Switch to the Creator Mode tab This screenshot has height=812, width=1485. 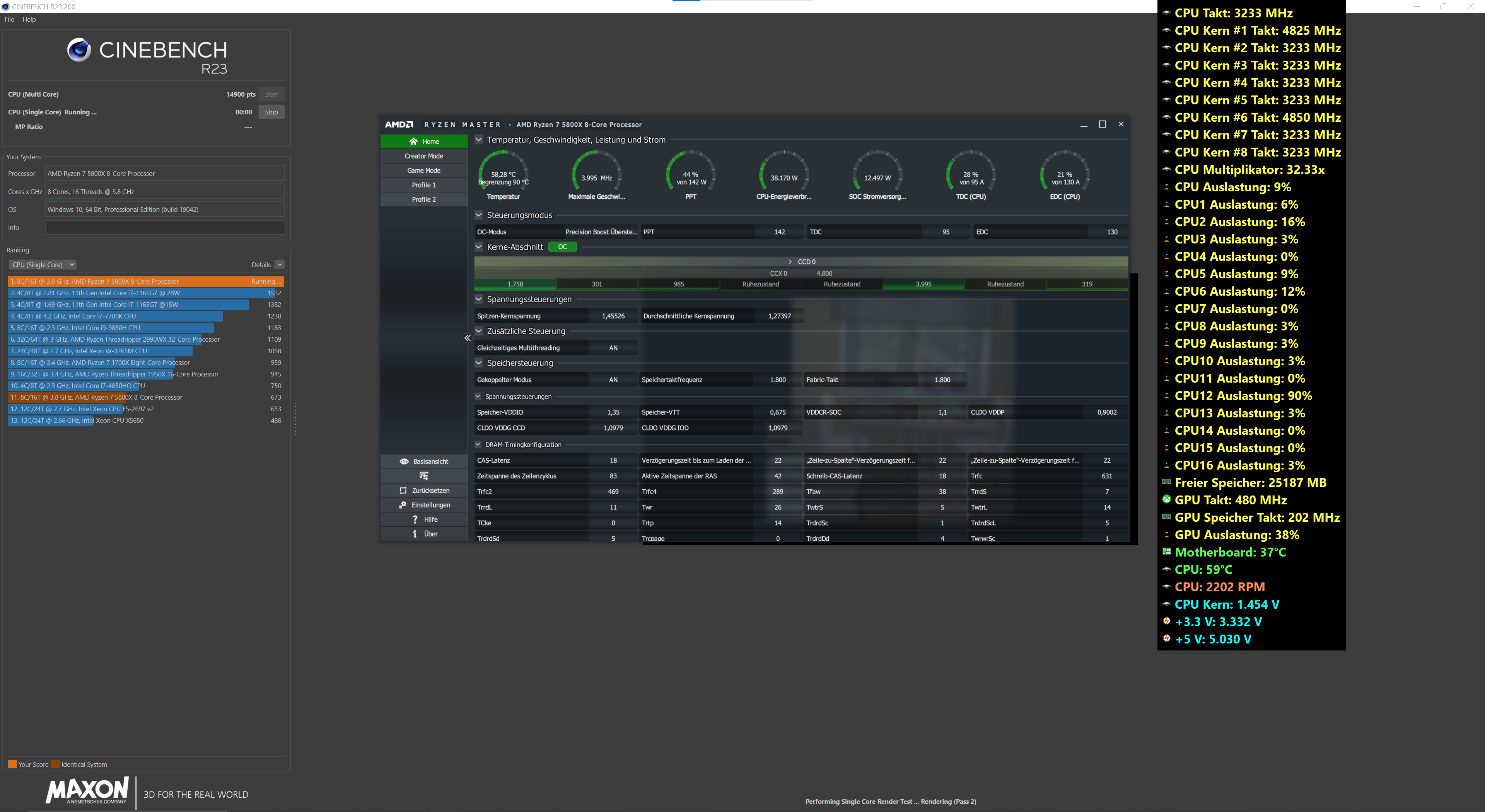pos(424,156)
